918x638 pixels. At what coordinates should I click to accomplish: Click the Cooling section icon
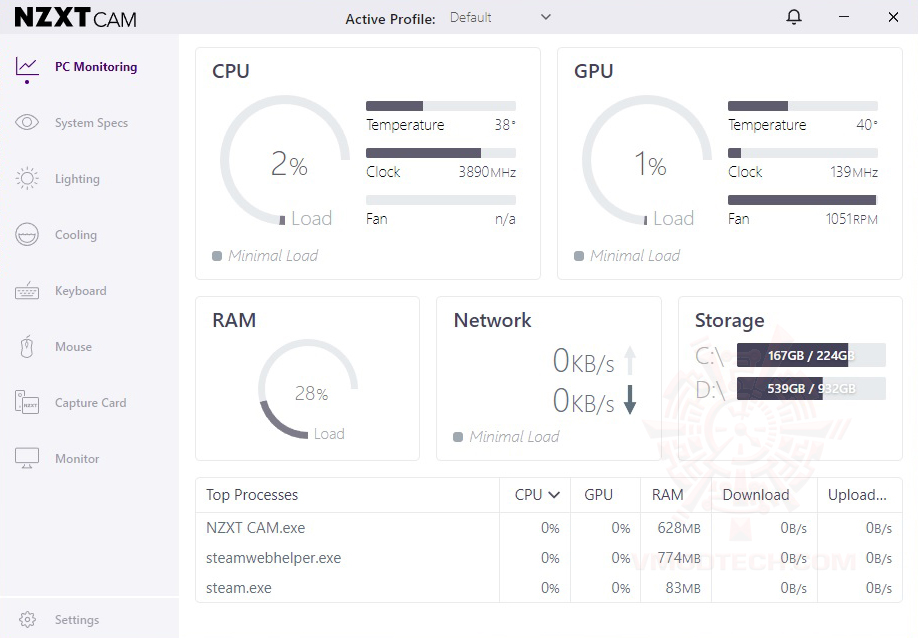point(27,235)
